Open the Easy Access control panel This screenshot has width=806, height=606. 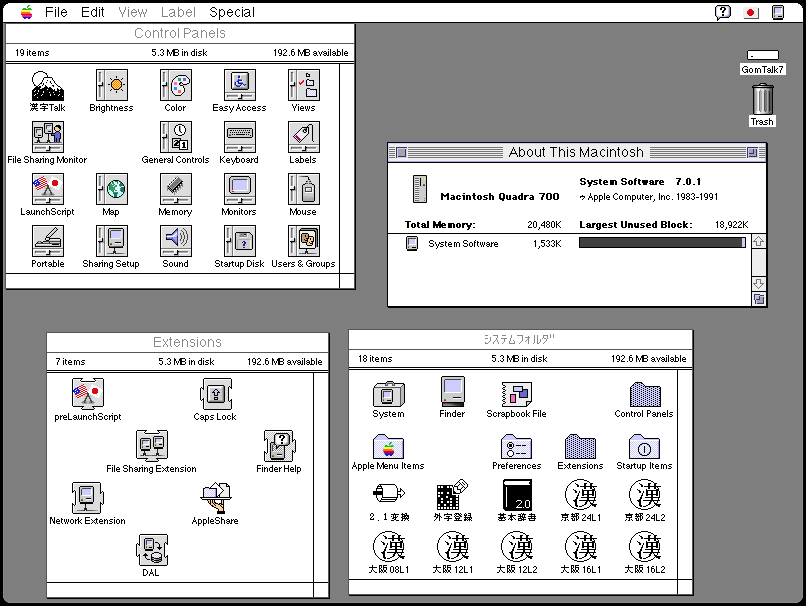pyautogui.click(x=240, y=85)
